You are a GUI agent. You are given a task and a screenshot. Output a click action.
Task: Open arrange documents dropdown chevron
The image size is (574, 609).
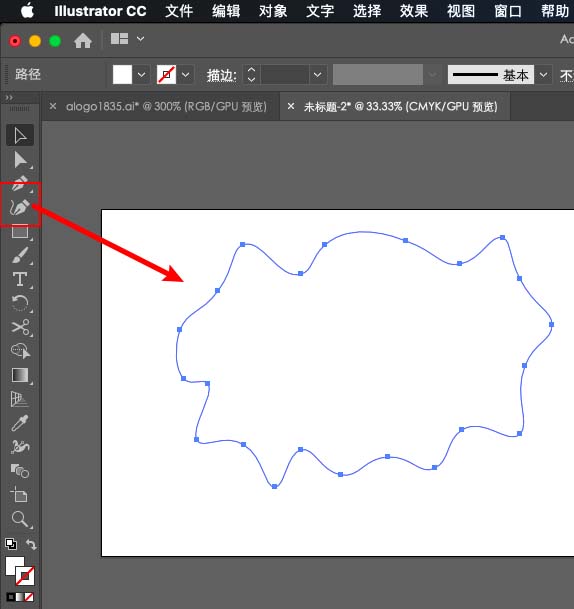click(x=141, y=39)
